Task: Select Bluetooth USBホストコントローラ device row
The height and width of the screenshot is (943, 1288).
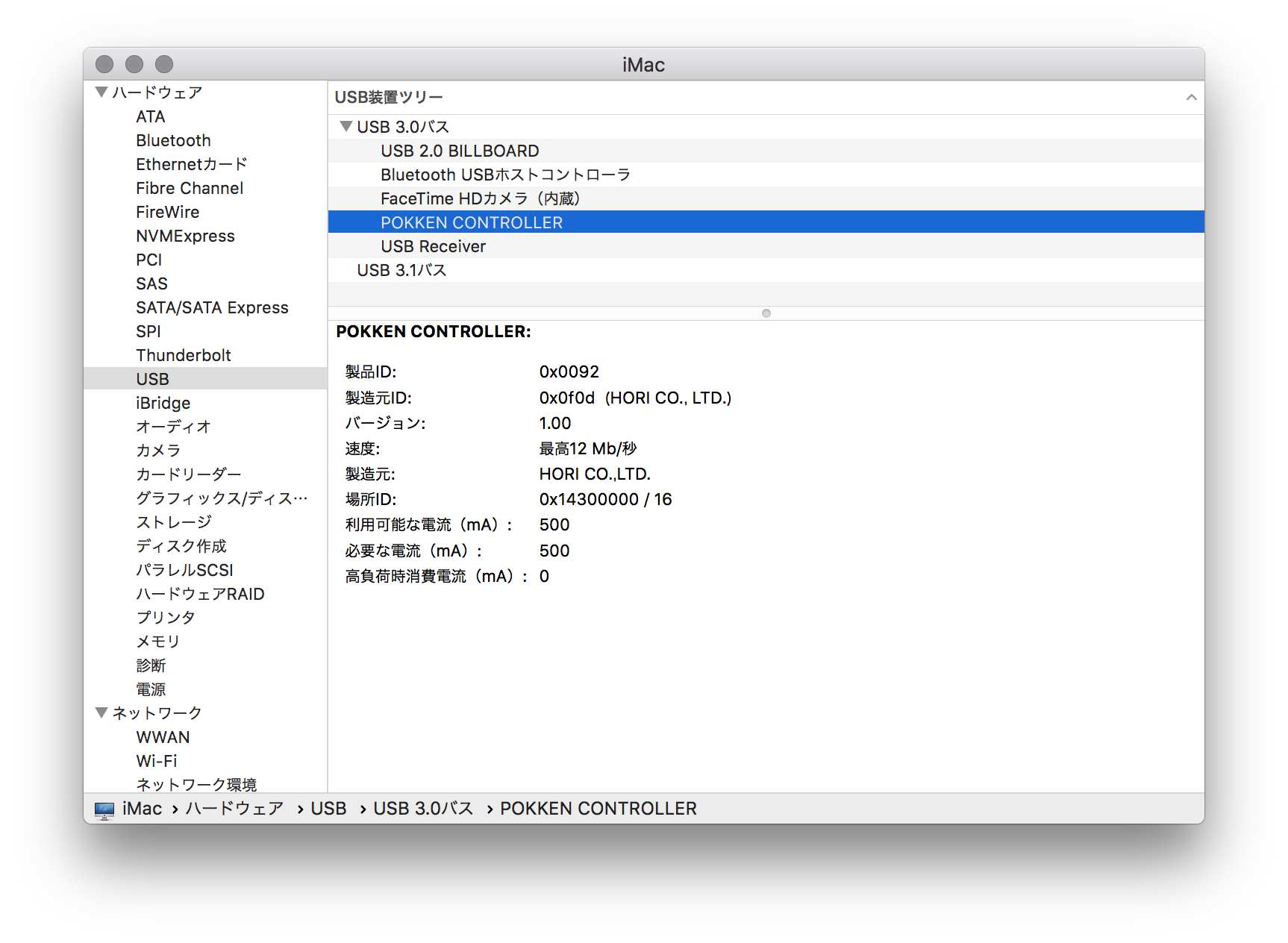Action: click(x=766, y=175)
